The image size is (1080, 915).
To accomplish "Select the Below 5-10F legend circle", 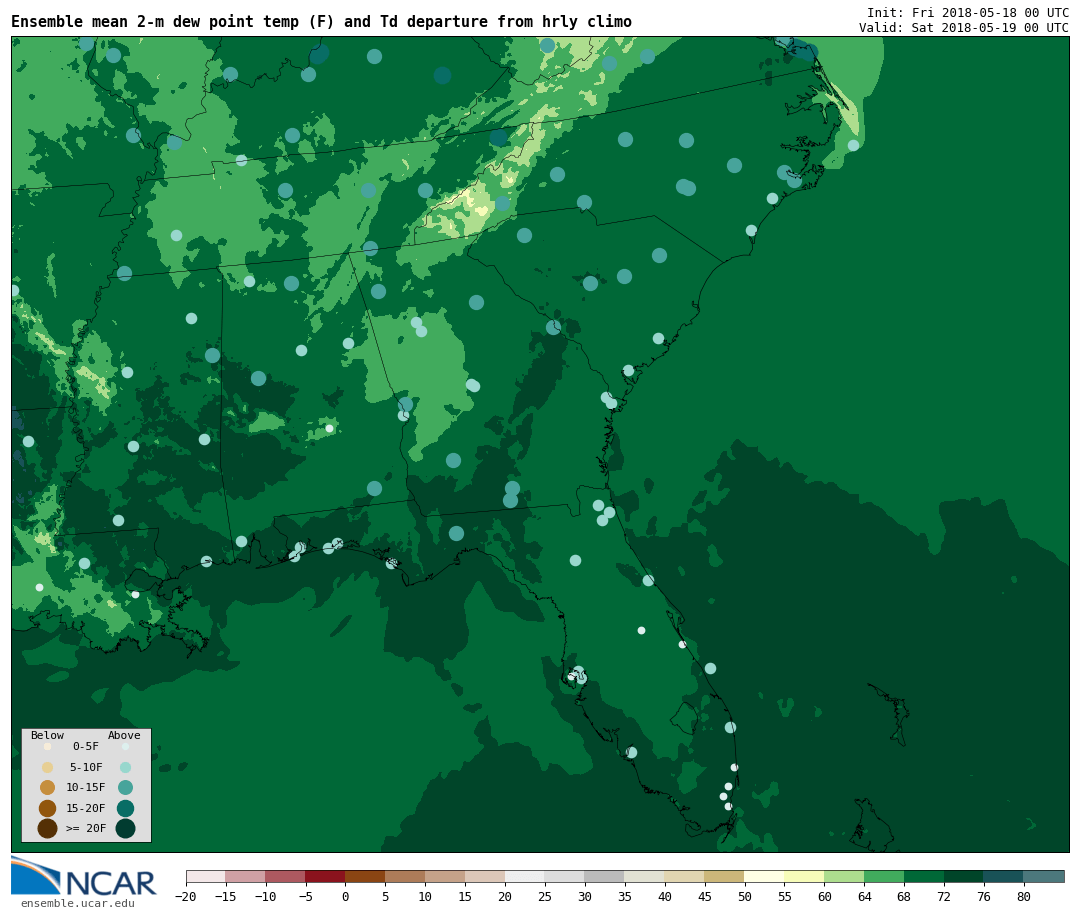I will tap(48, 767).
